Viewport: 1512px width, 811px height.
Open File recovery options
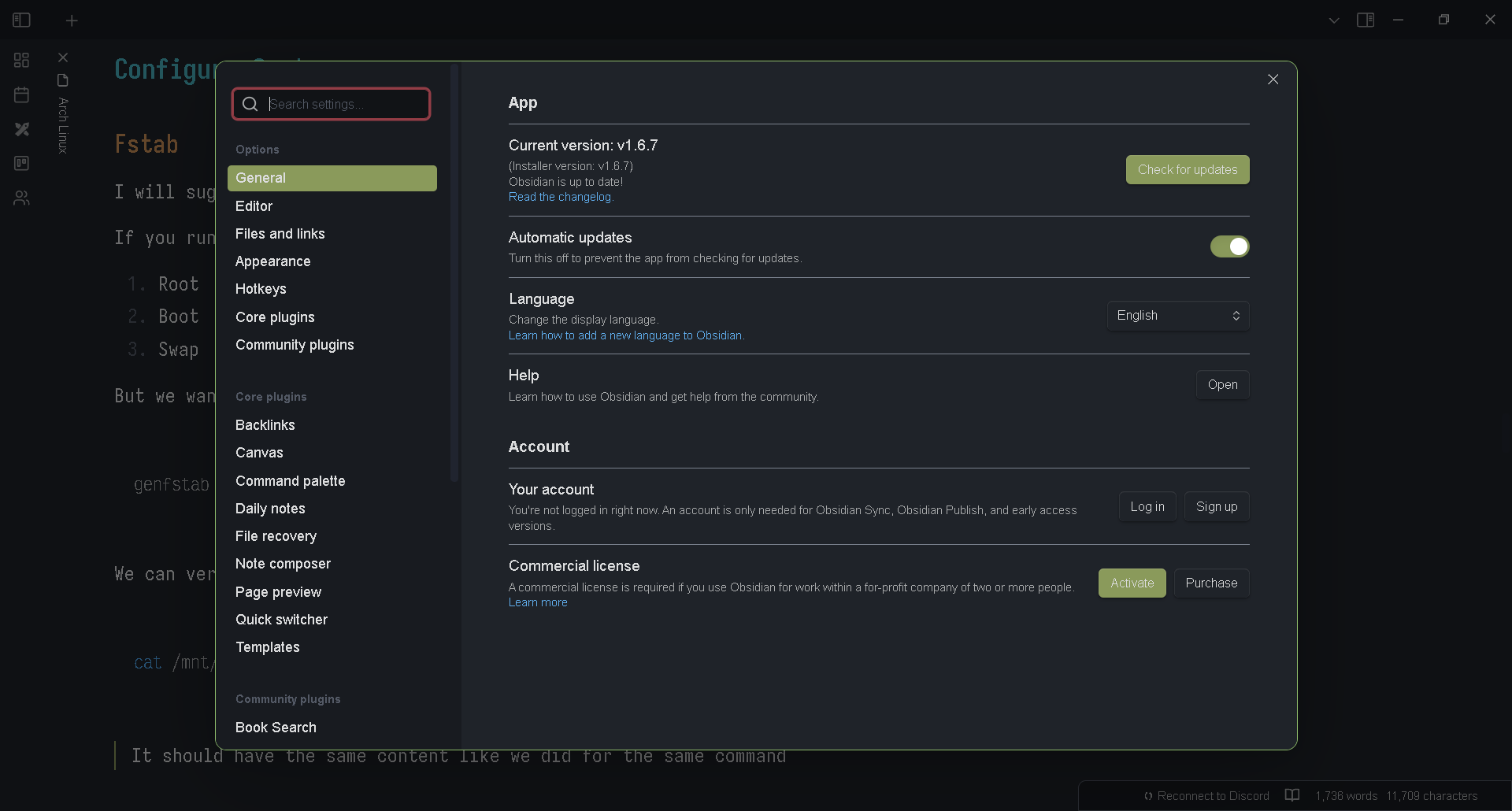coord(332,536)
